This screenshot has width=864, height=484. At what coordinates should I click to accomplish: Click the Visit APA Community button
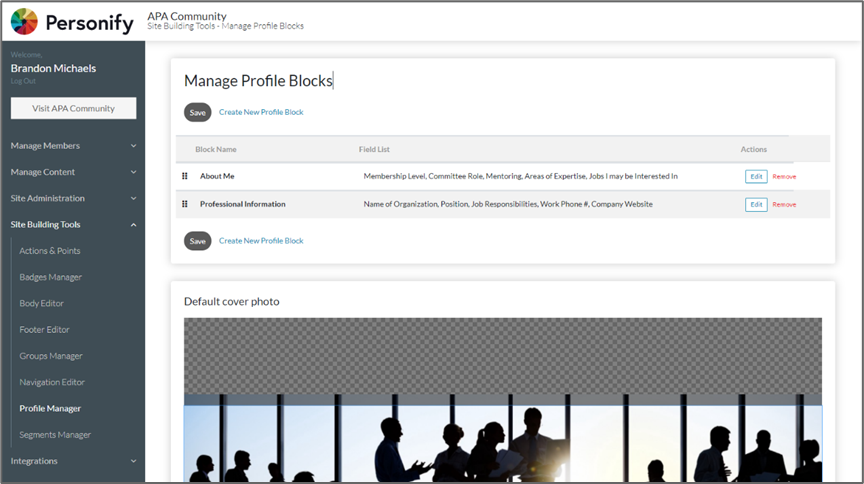click(73, 108)
